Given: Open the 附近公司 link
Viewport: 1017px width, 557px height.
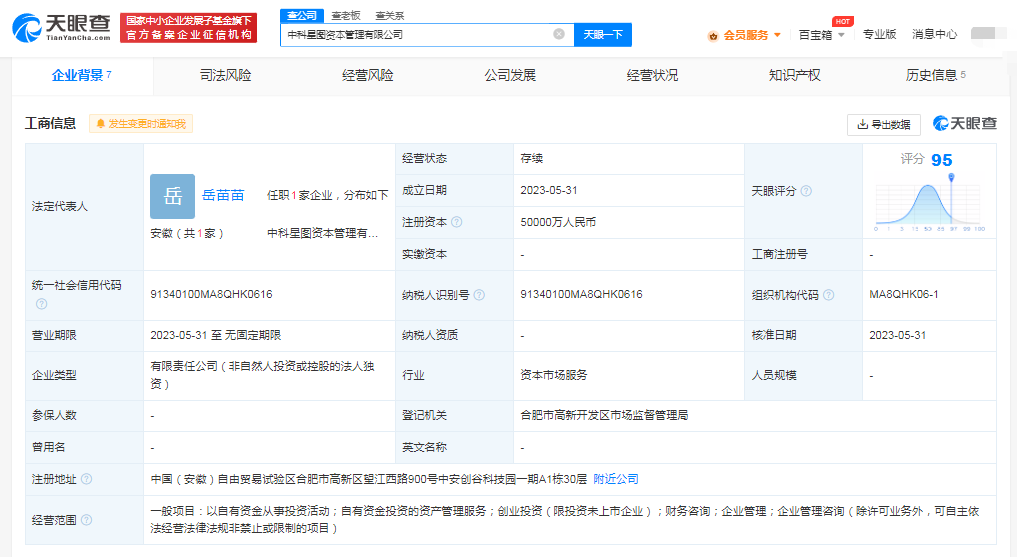Looking at the screenshot, I should pos(616,479).
